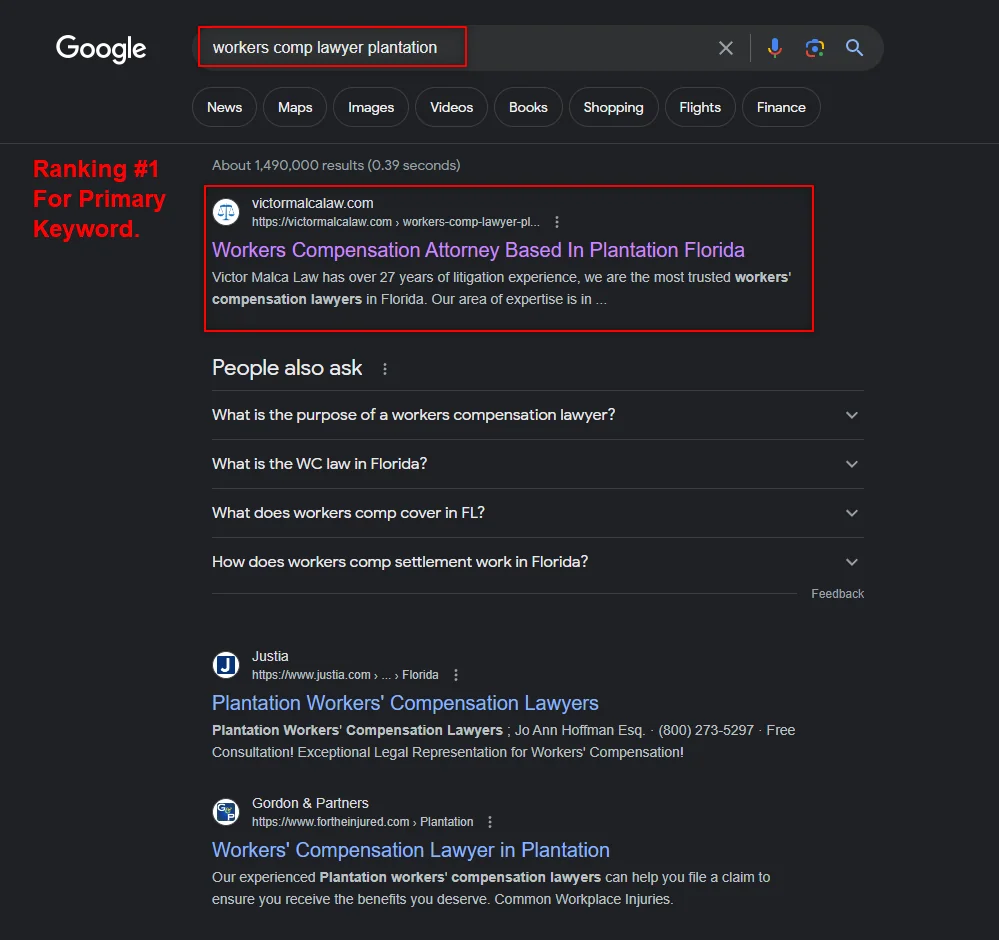Click the Gordon & Partners site favicon
The image size is (999, 940).
coord(226,812)
